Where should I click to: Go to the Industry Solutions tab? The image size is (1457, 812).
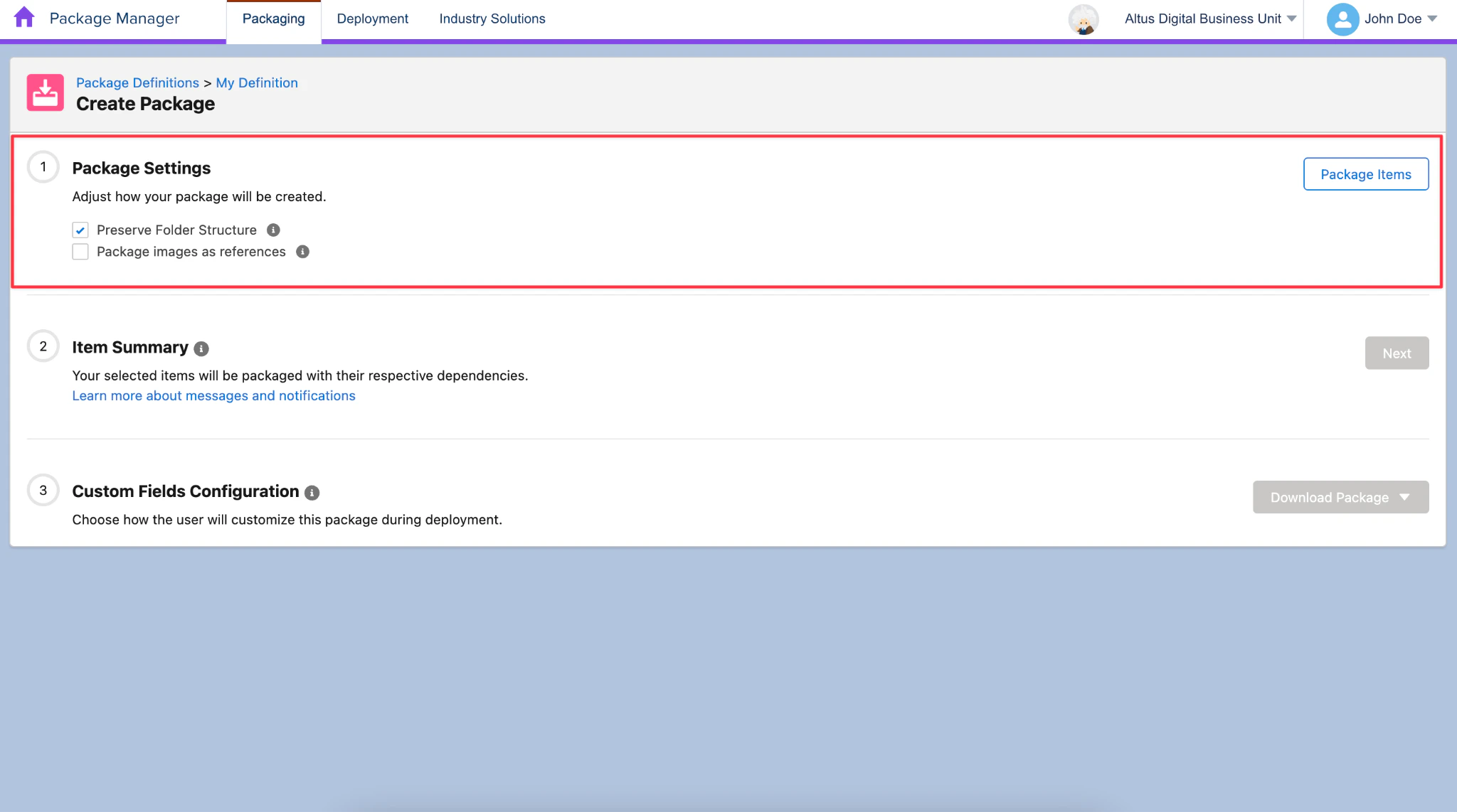tap(492, 19)
